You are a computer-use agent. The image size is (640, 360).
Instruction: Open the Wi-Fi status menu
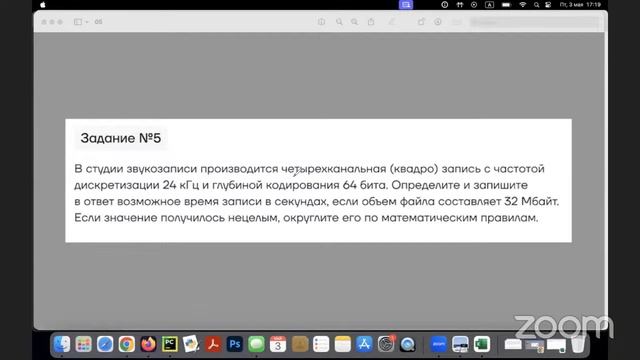coord(522,5)
